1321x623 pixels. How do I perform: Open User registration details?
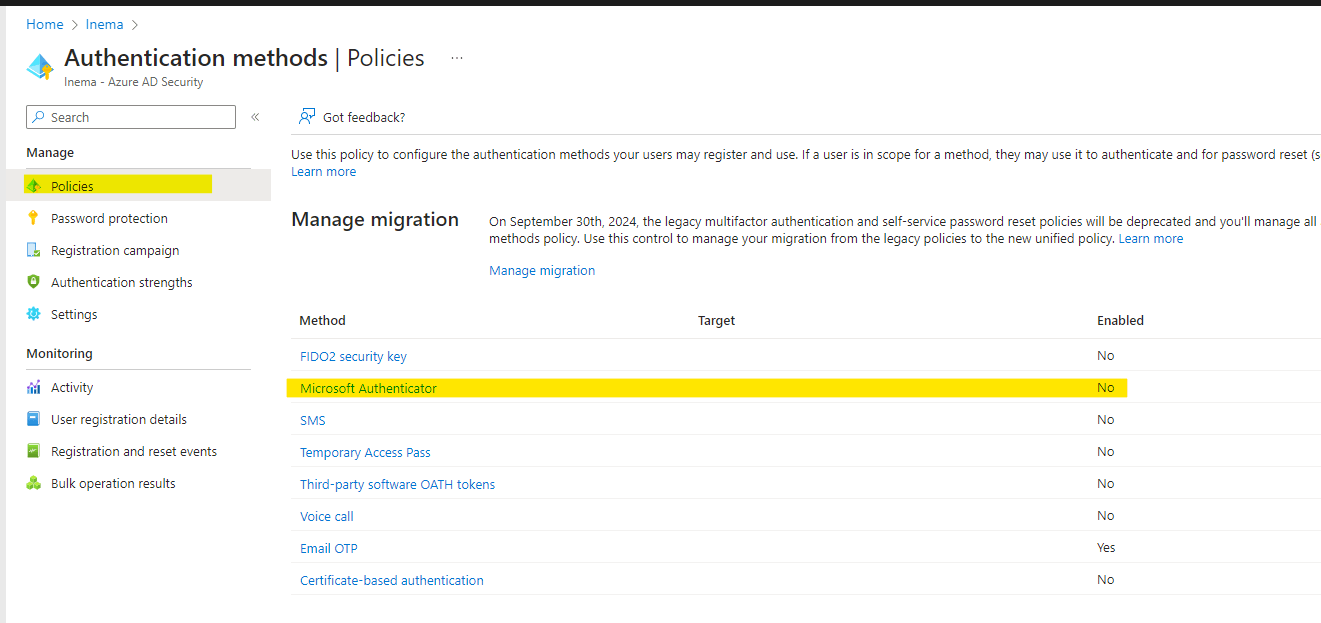point(119,419)
